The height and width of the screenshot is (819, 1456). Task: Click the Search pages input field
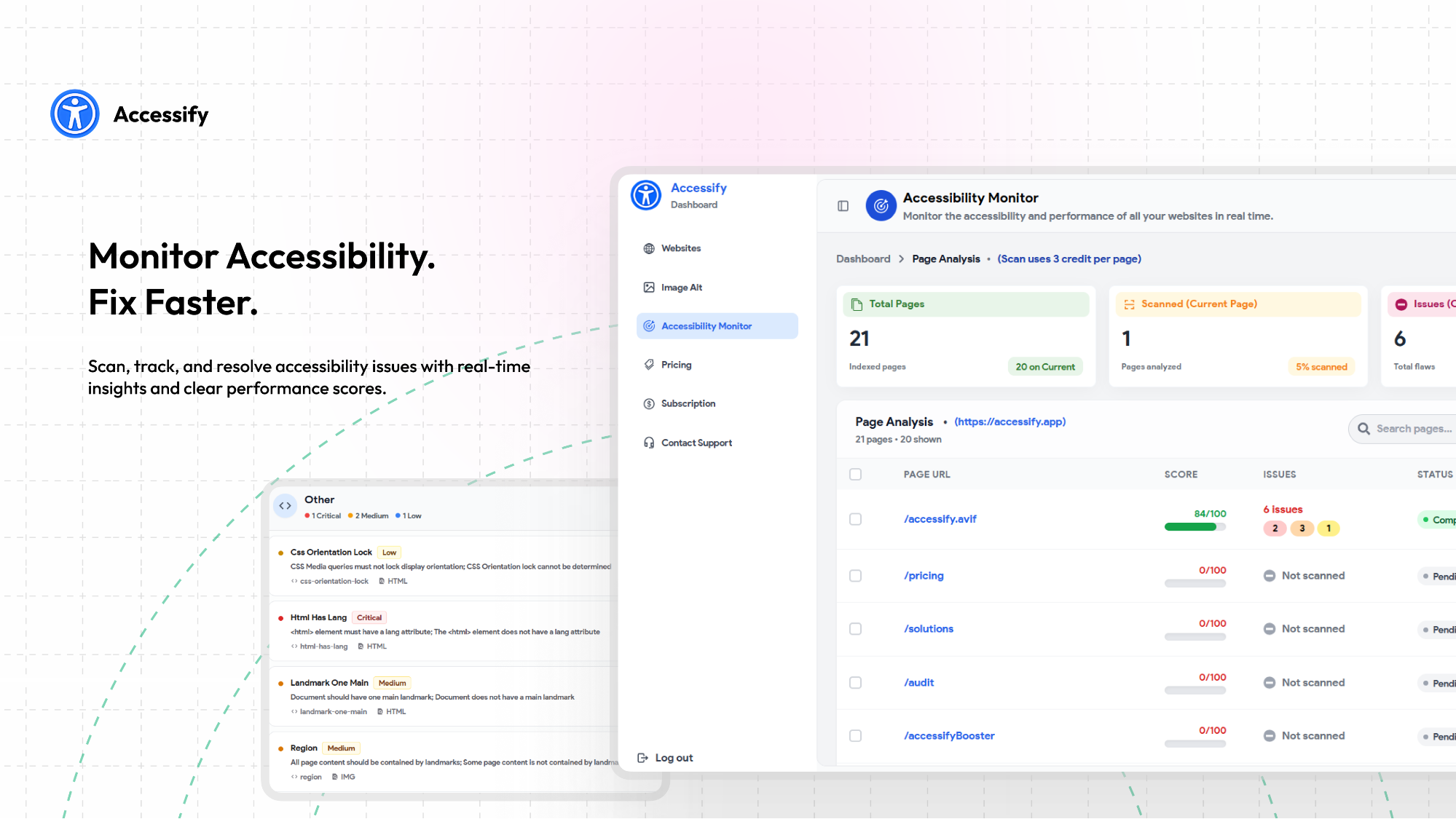[1403, 429]
